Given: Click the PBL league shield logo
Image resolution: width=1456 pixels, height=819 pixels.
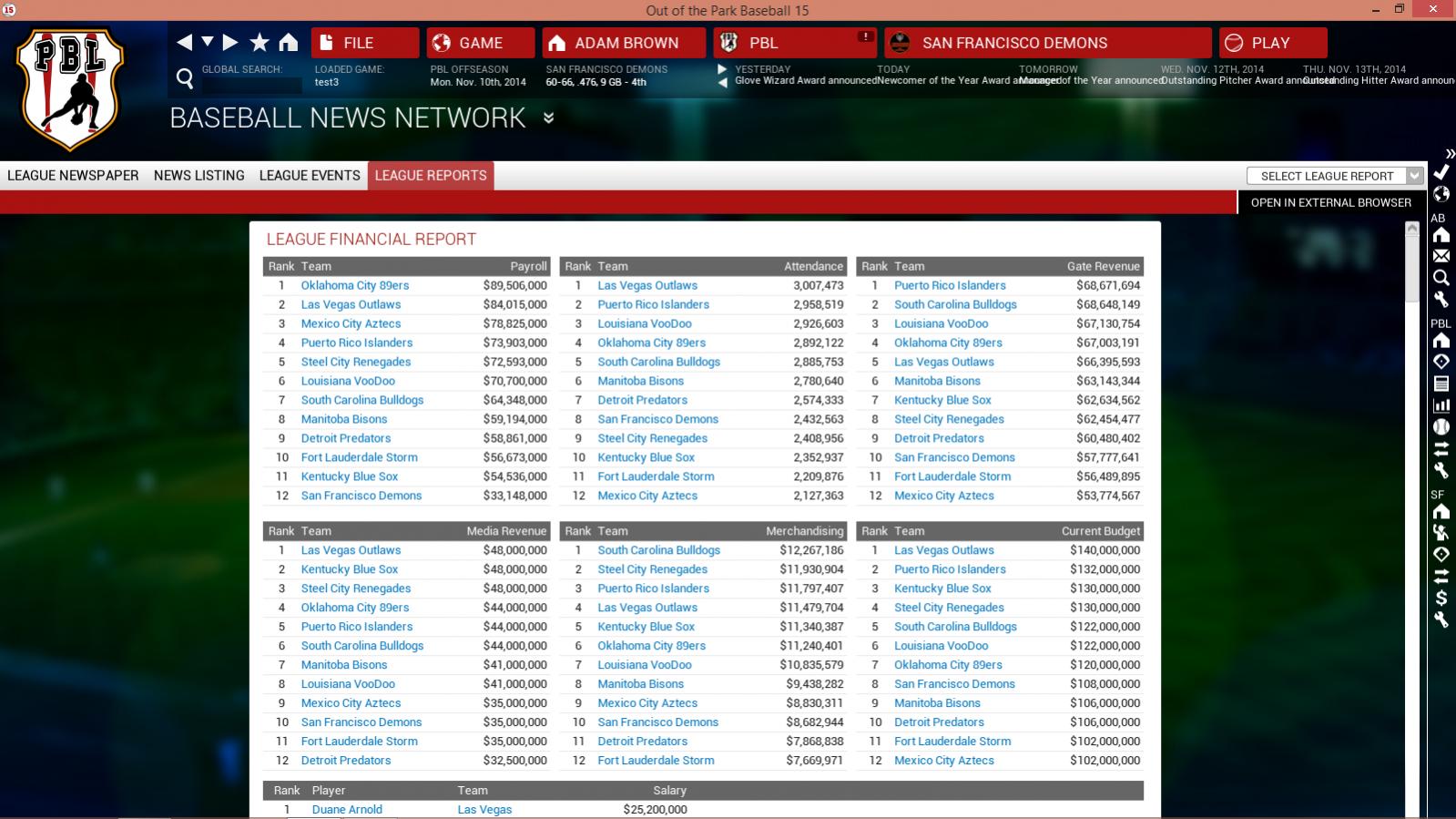Looking at the screenshot, I should 70,88.
